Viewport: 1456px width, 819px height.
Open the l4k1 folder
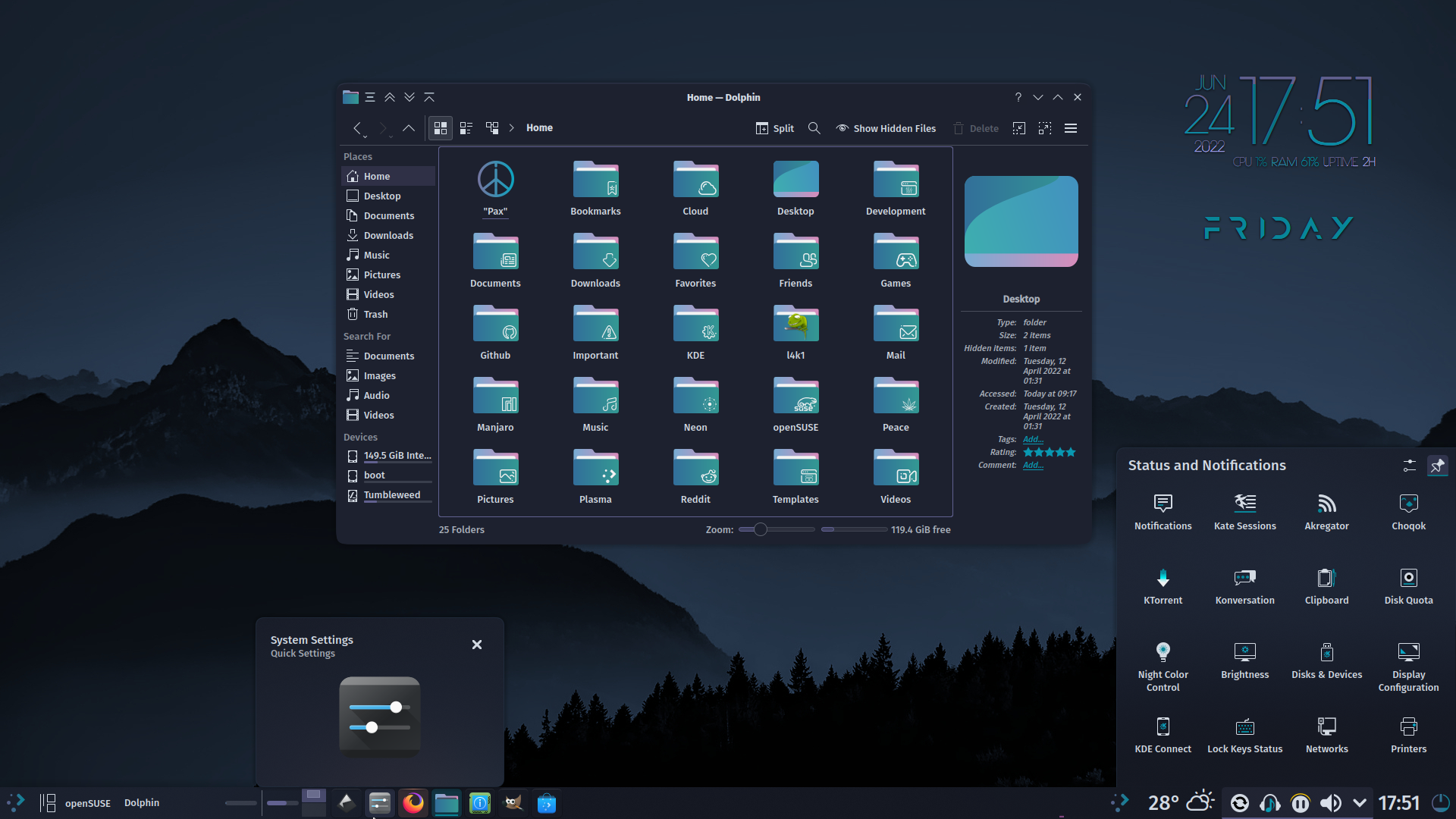point(795,332)
